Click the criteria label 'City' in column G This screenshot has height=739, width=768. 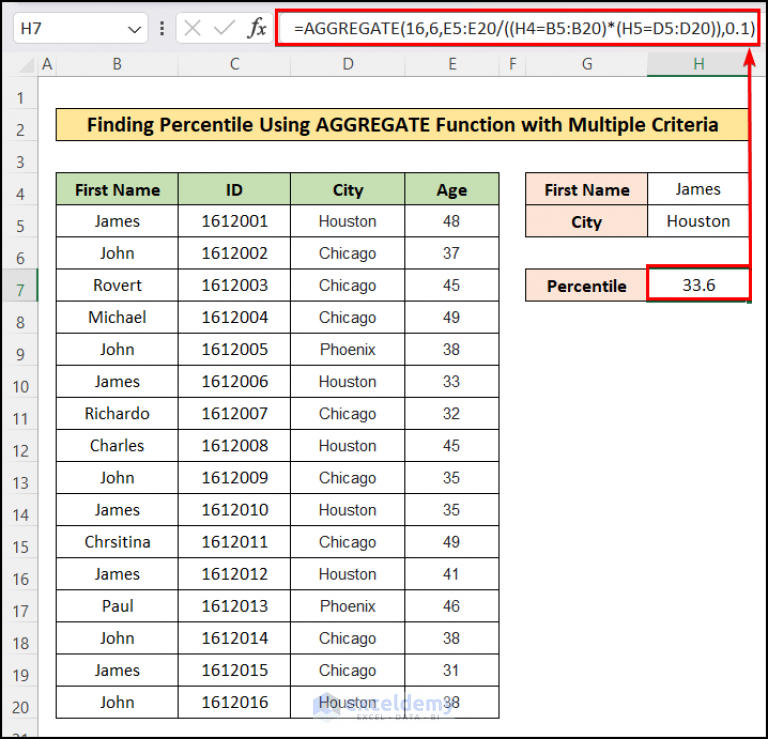tap(587, 222)
